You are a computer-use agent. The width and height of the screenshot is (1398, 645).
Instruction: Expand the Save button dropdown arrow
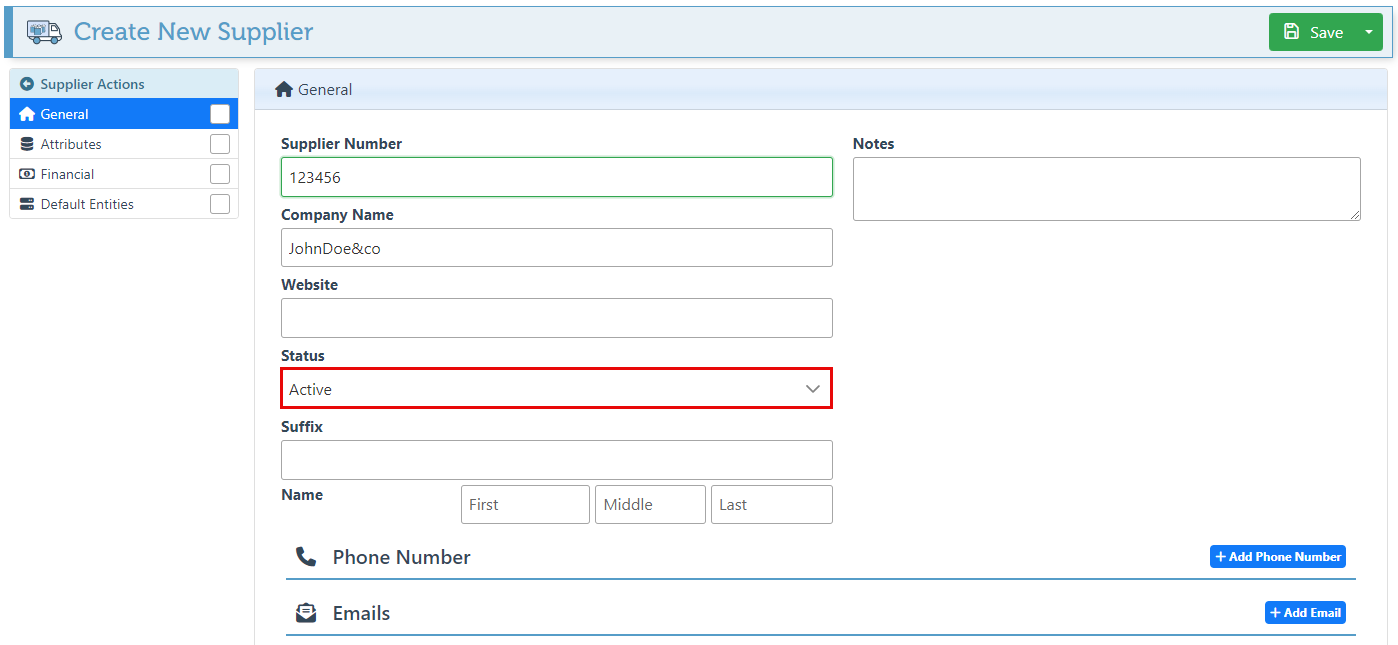click(1369, 32)
